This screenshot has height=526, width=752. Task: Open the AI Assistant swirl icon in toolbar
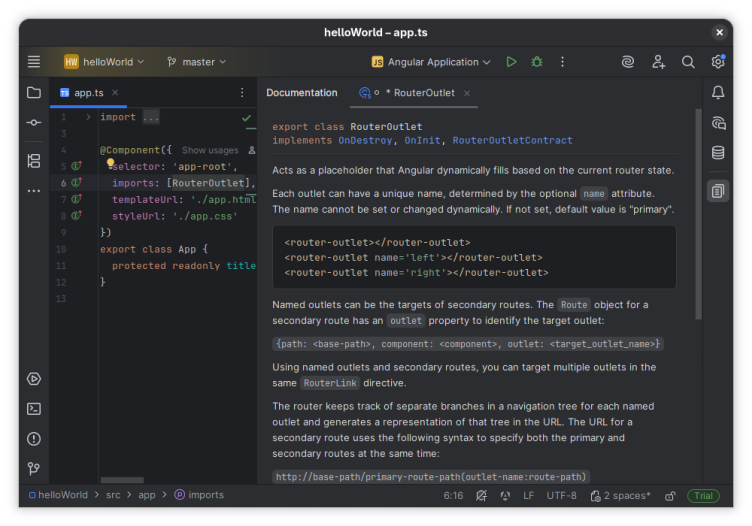point(628,62)
